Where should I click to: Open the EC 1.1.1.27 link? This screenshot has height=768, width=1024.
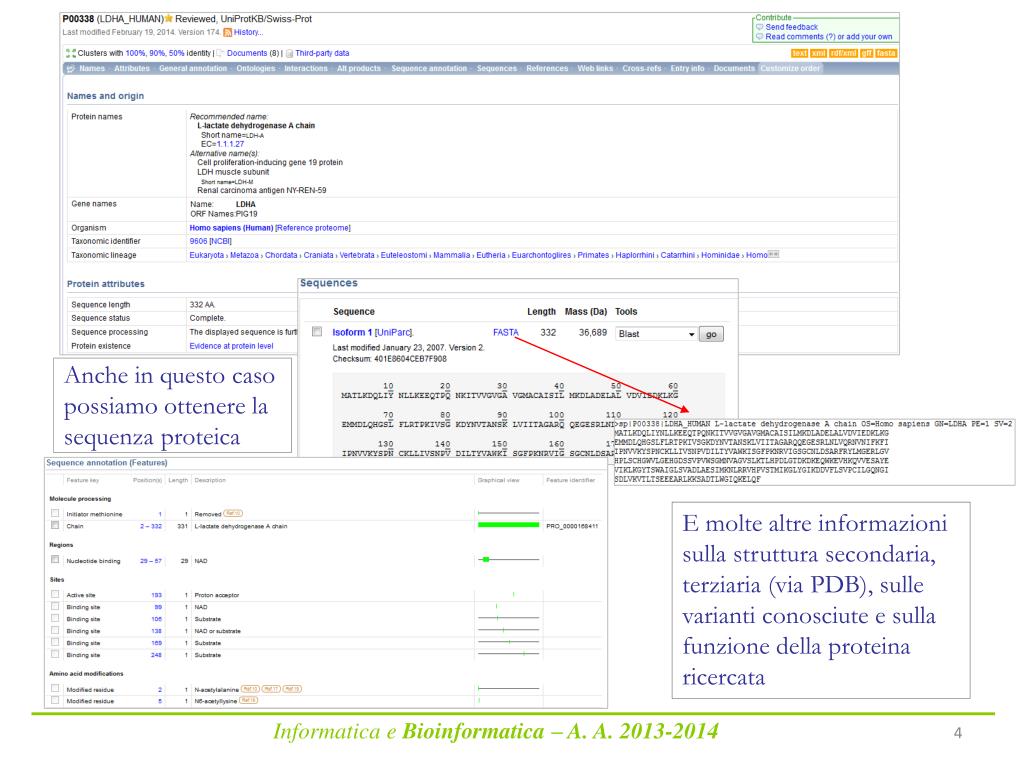tap(231, 144)
